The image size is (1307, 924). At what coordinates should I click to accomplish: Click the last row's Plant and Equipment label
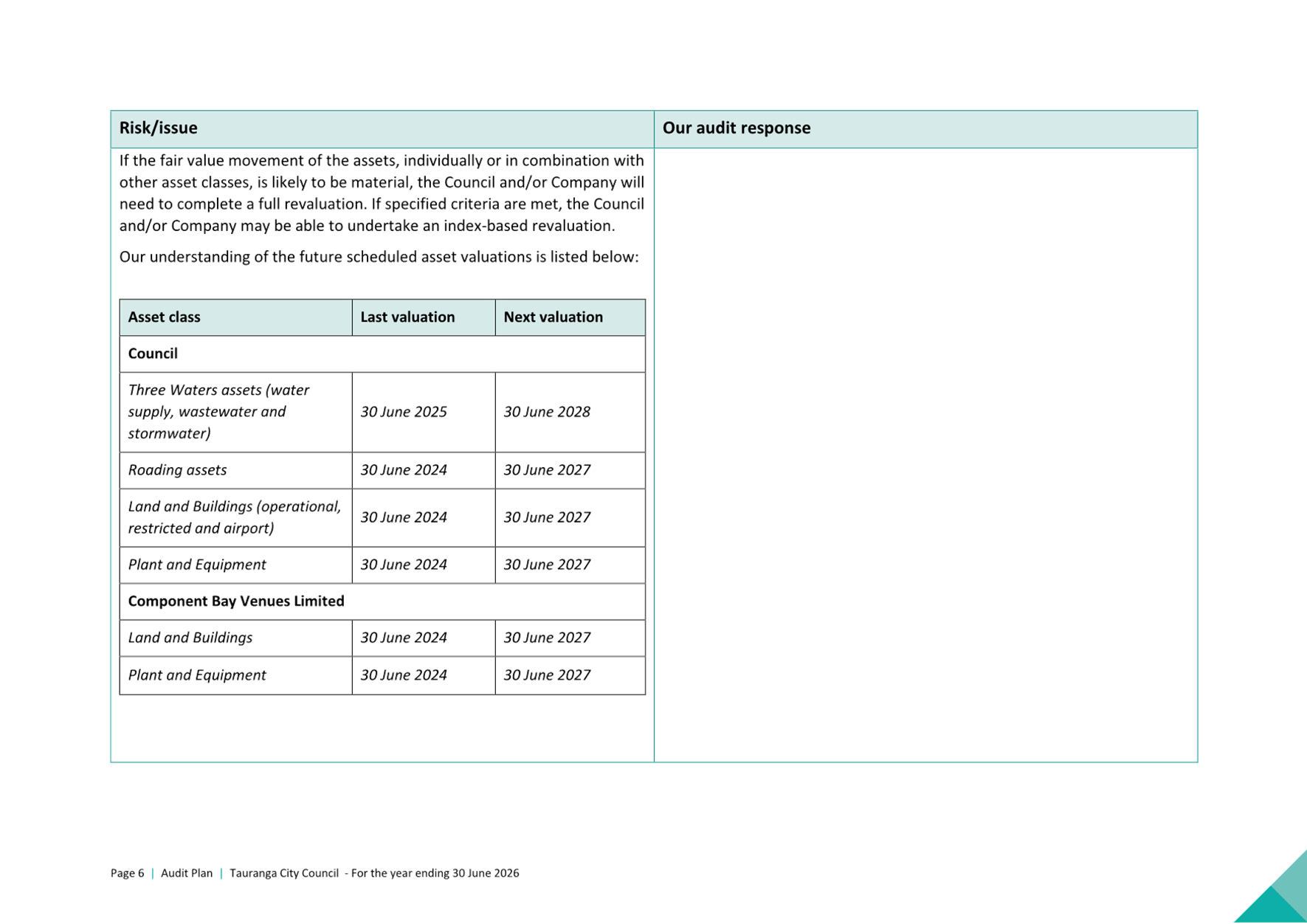tap(196, 675)
